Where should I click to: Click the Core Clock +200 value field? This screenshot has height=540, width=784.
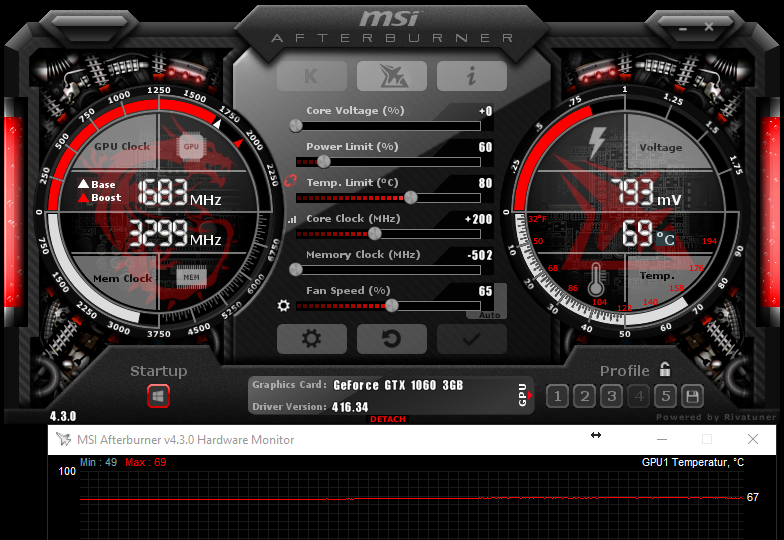(x=478, y=219)
